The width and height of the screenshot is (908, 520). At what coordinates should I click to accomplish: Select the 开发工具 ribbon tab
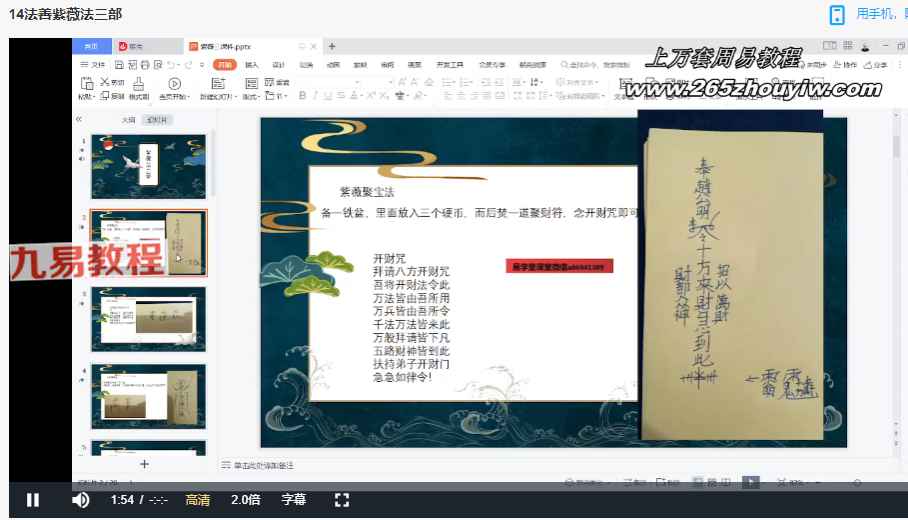450,65
